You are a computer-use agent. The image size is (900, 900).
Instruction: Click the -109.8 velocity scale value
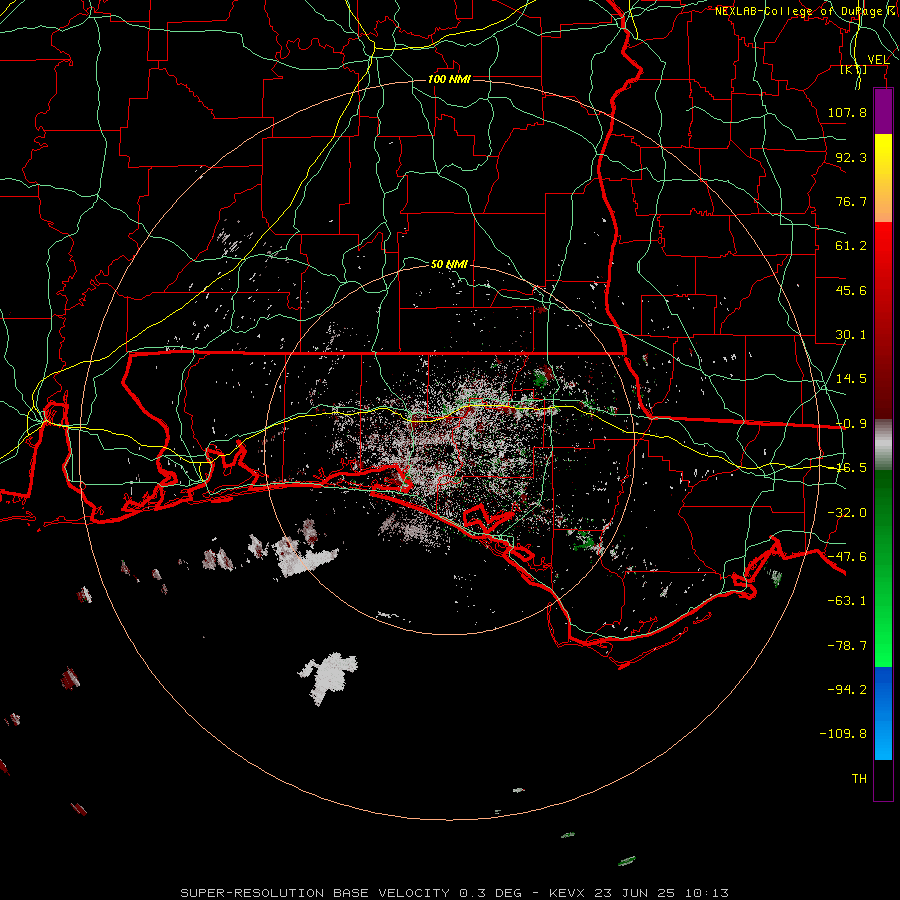[843, 734]
